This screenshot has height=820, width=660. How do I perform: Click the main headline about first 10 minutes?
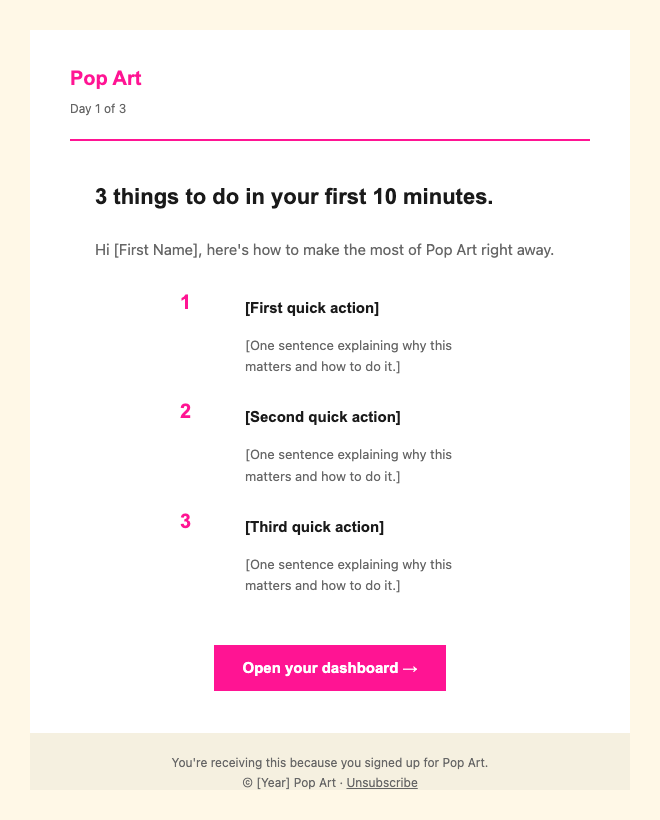tap(294, 197)
